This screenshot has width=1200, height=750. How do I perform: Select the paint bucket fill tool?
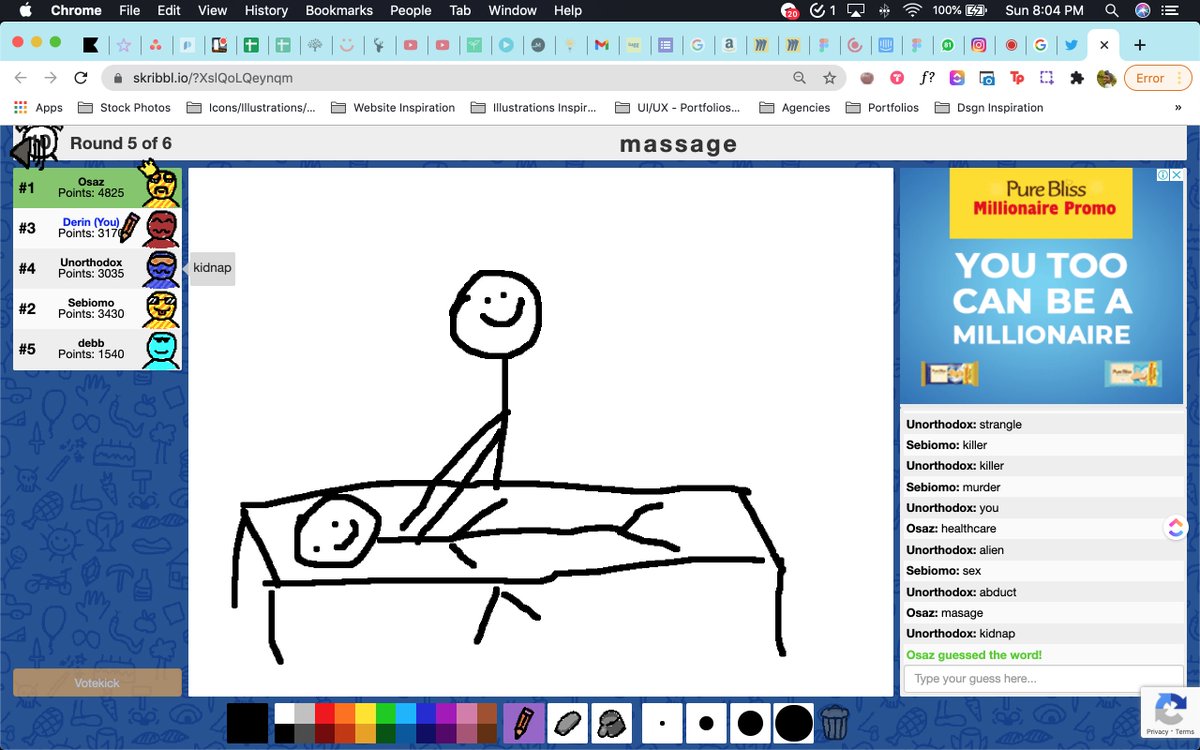[611, 723]
